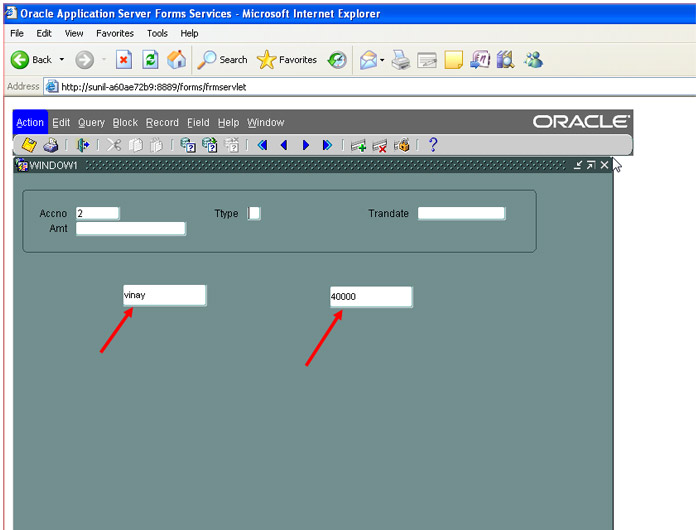The image size is (700, 530).
Task: Click the Insert Record icon
Action: tap(358, 146)
